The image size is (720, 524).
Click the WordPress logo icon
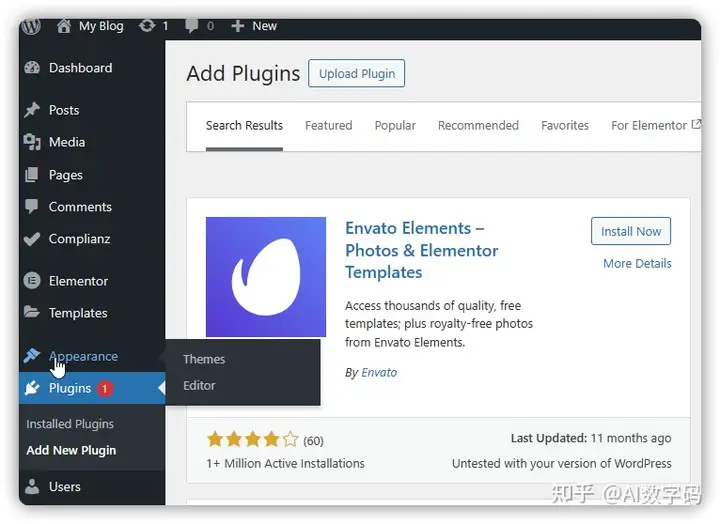pos(31,26)
